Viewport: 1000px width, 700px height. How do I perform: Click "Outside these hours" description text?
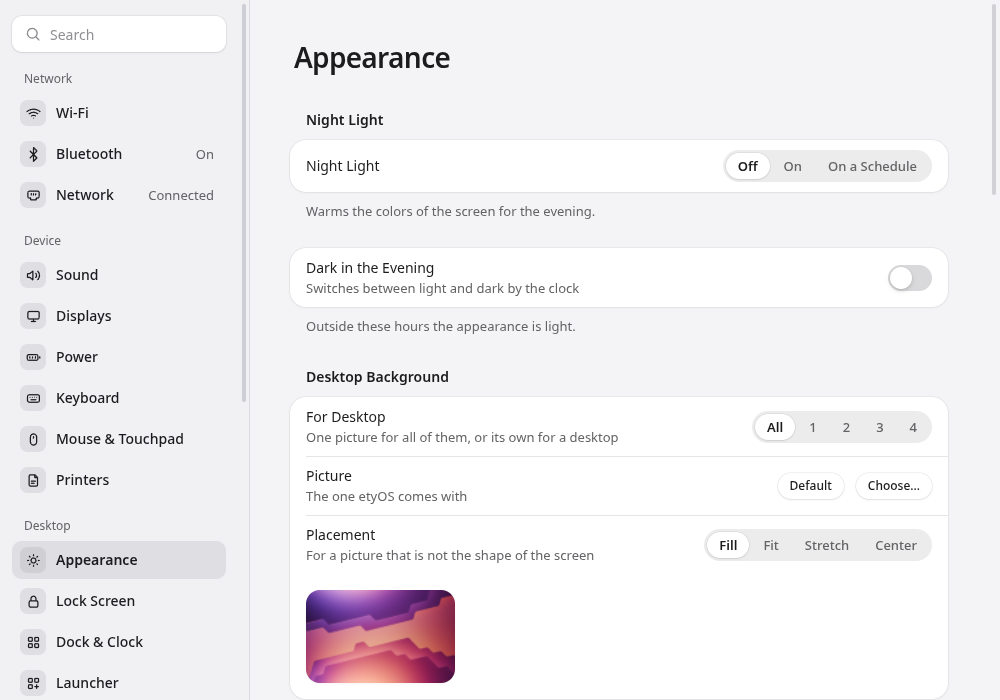(441, 326)
